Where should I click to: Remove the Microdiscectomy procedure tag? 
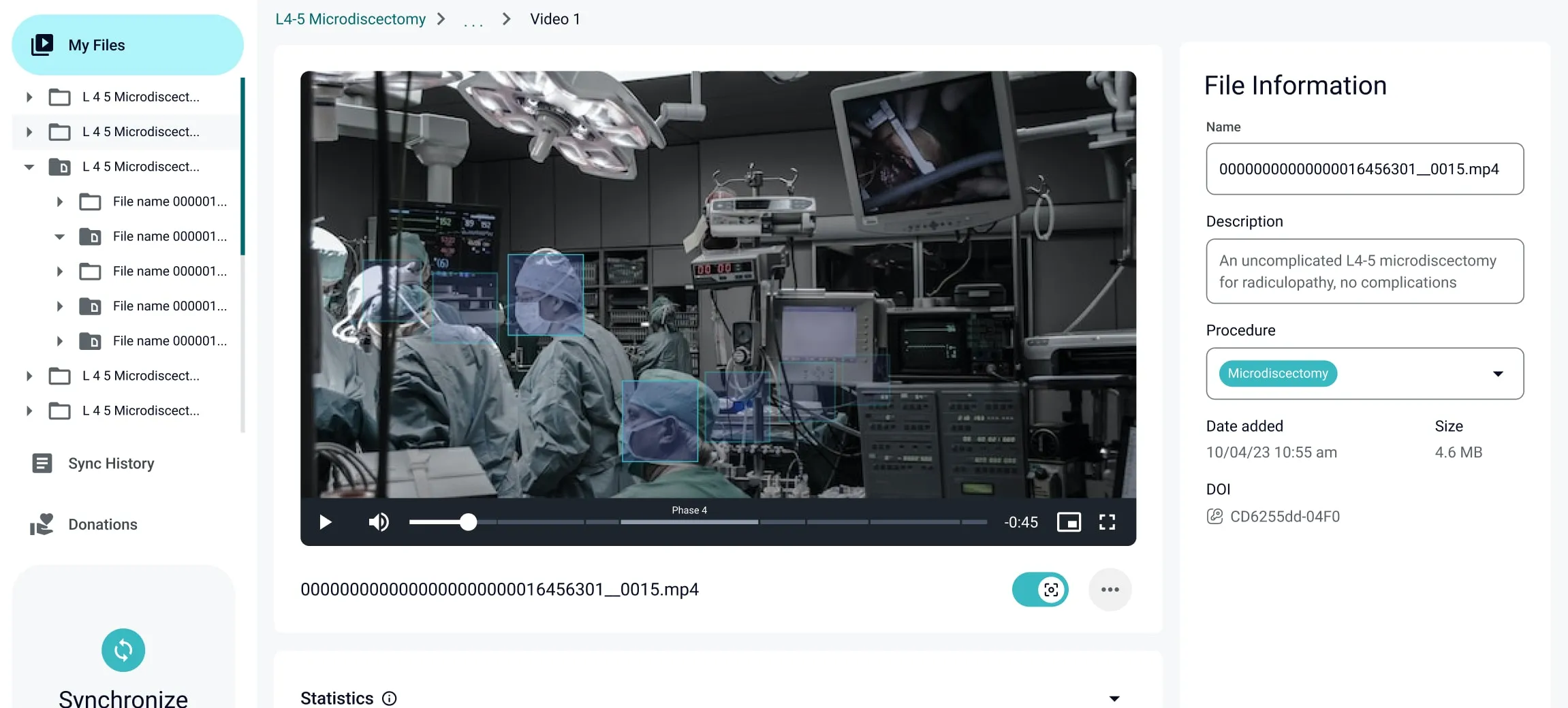coord(1277,373)
